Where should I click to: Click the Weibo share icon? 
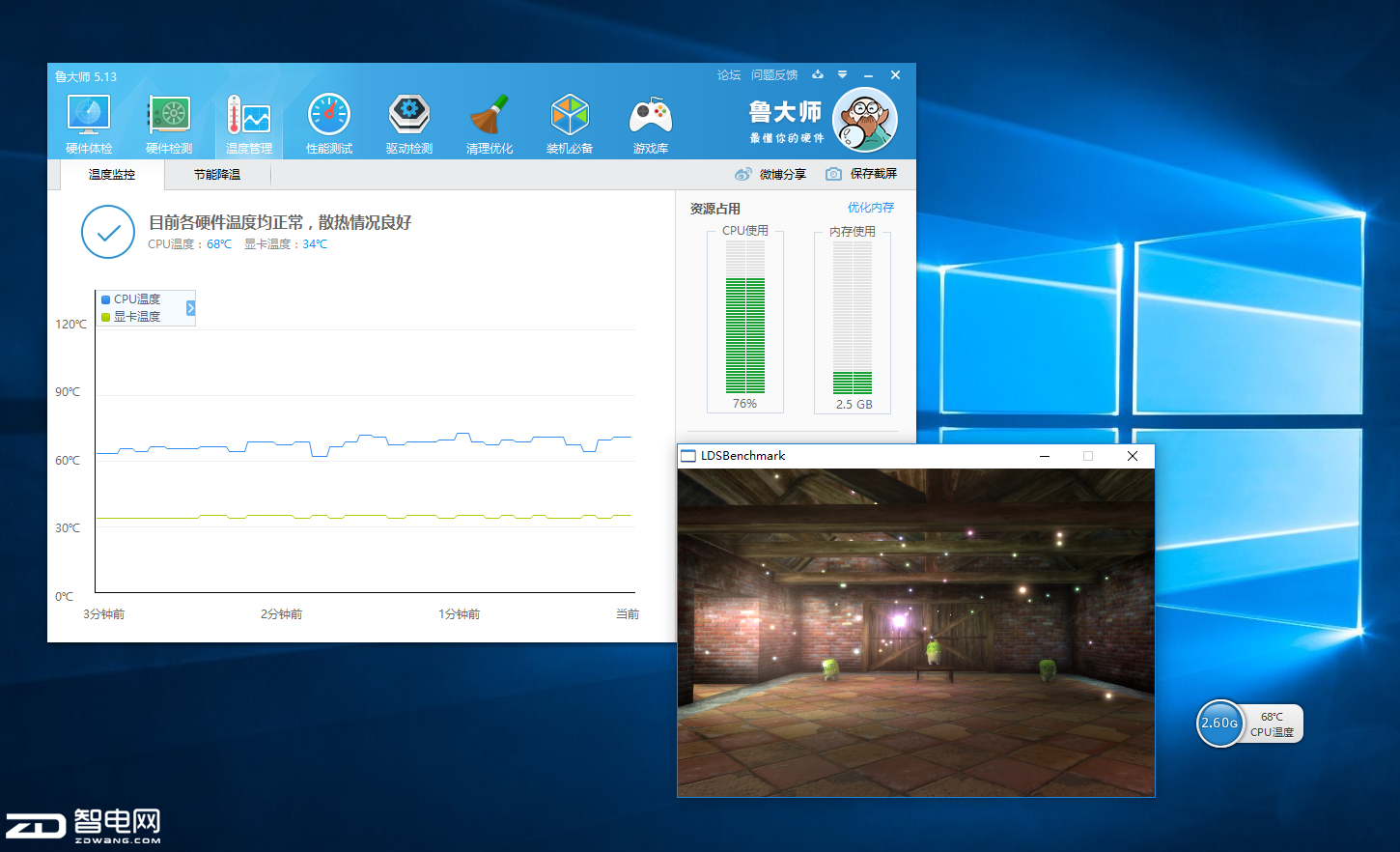click(742, 174)
